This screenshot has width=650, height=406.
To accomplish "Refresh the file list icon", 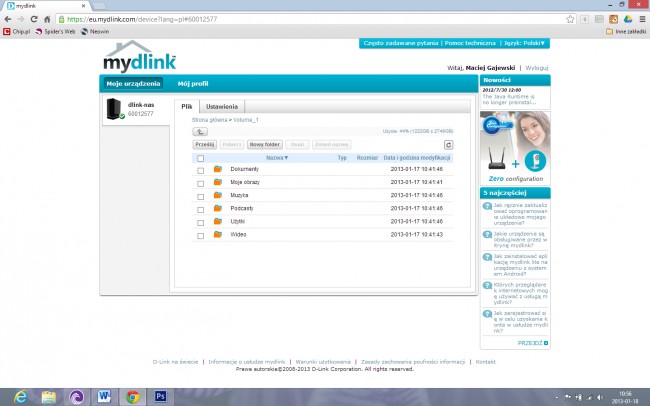I will point(448,145).
